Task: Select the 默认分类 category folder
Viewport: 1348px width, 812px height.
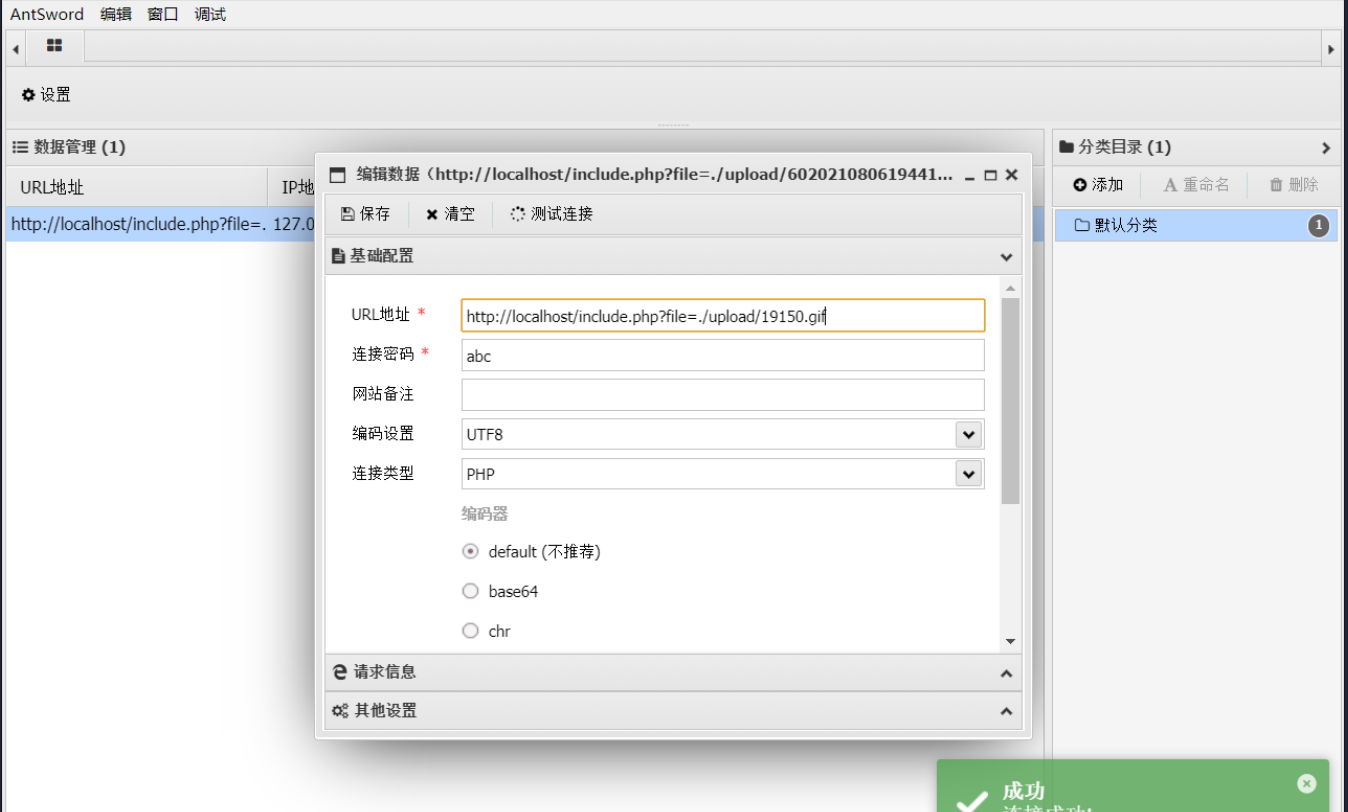Action: pos(1125,226)
